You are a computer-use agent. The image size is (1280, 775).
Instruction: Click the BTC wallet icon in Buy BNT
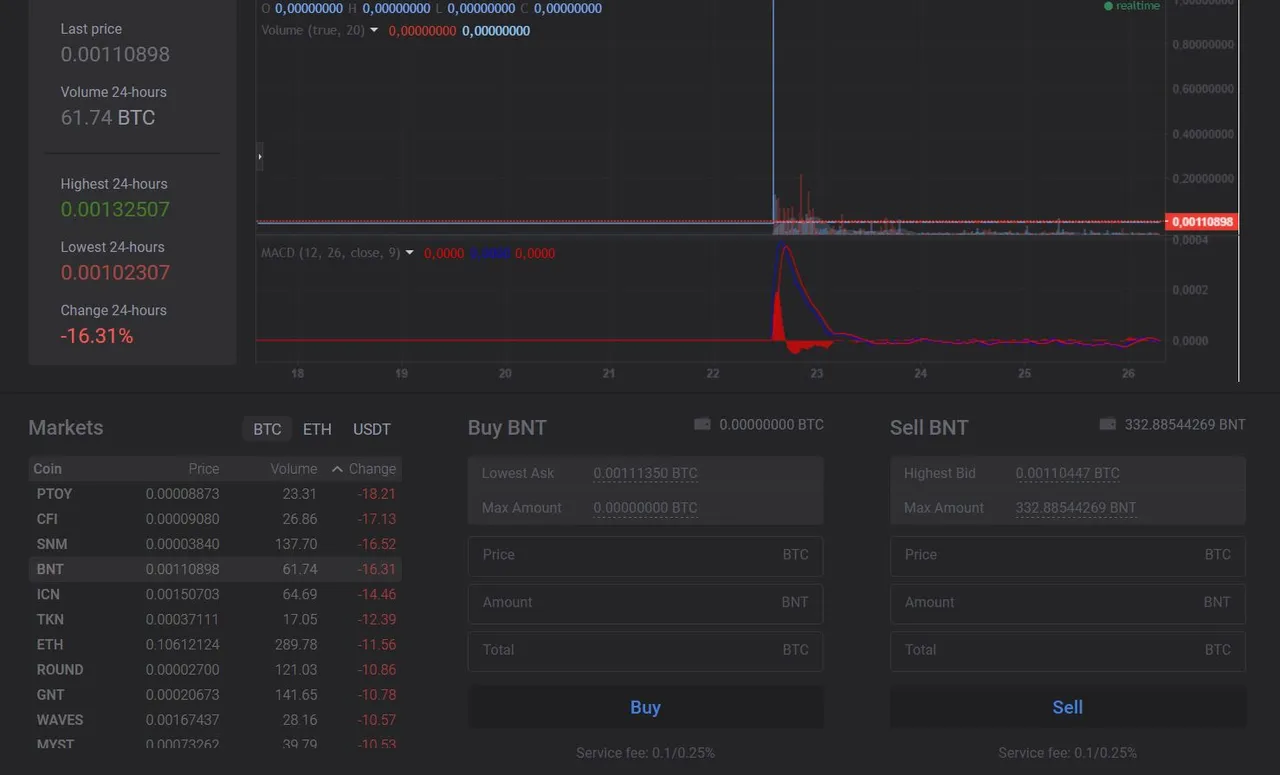(x=702, y=424)
